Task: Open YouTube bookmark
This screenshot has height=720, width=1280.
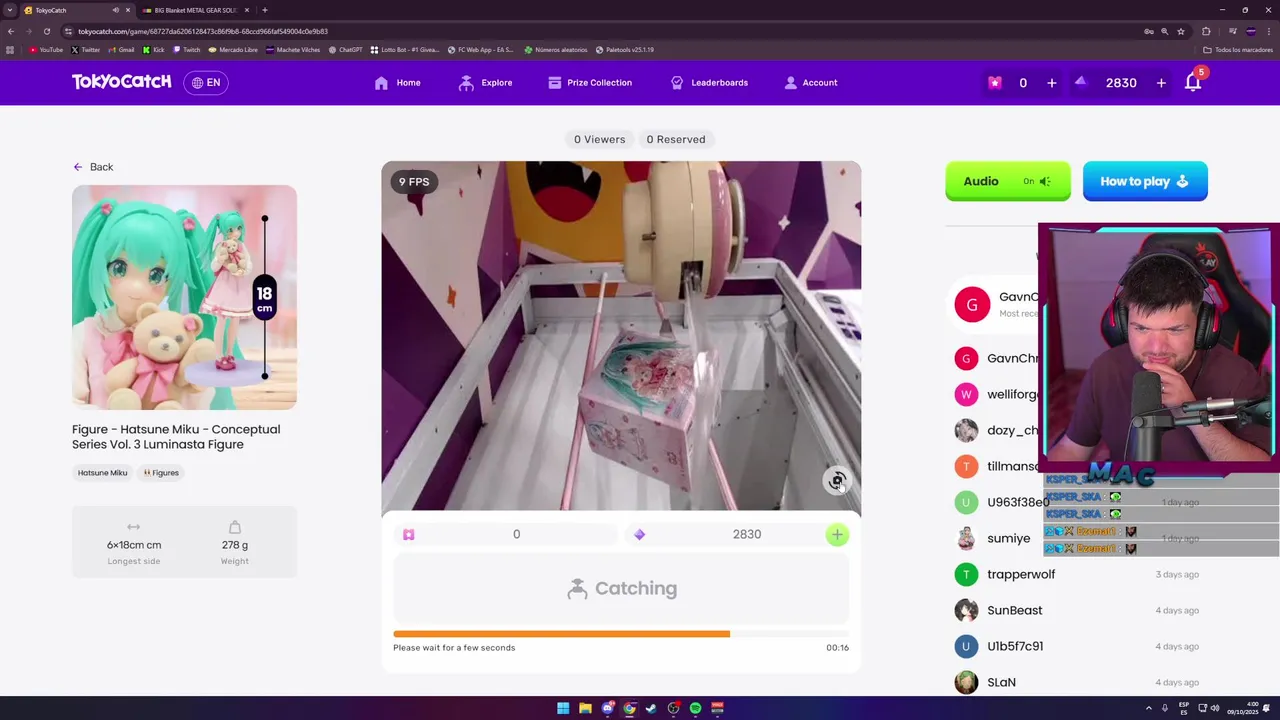Action: 46,49
